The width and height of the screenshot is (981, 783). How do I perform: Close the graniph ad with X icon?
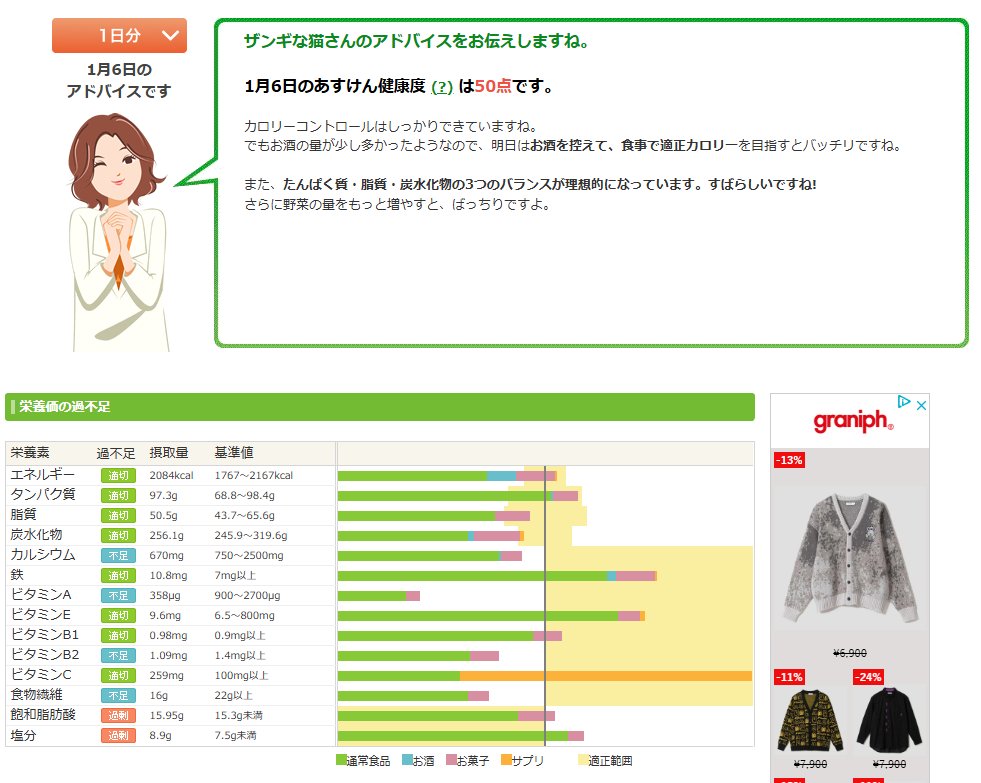point(921,405)
